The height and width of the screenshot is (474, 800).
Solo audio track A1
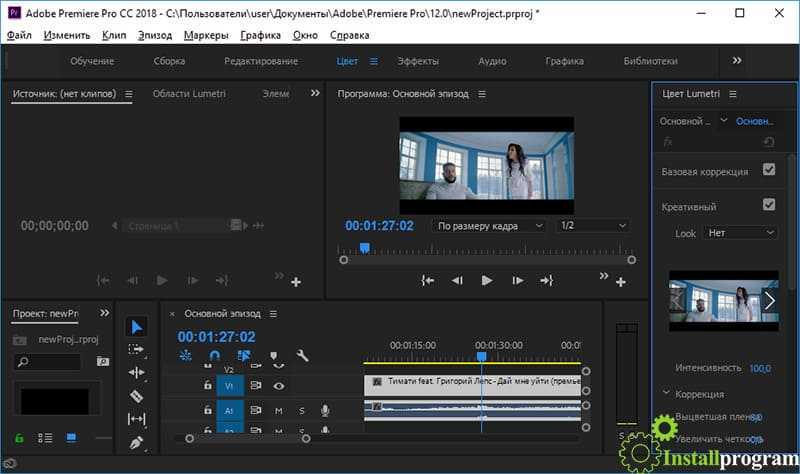tap(302, 411)
